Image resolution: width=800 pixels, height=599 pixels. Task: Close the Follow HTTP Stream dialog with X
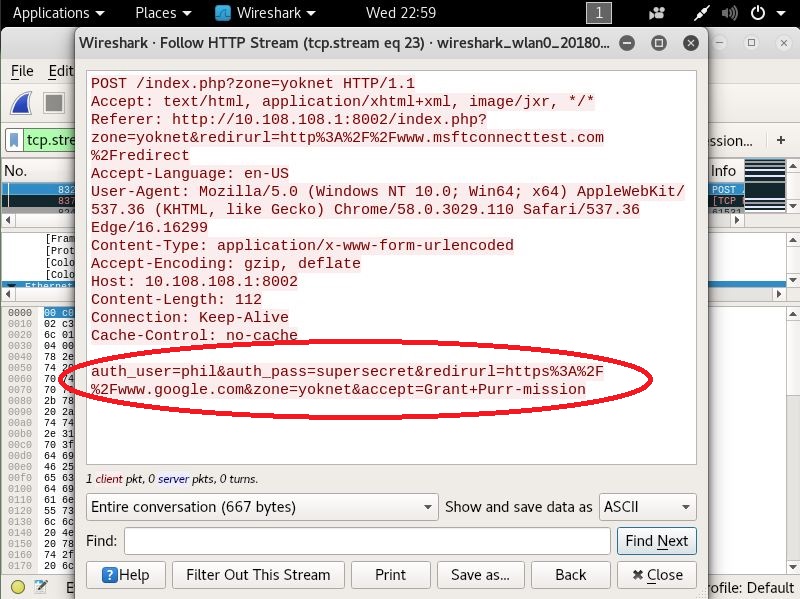tap(690, 43)
